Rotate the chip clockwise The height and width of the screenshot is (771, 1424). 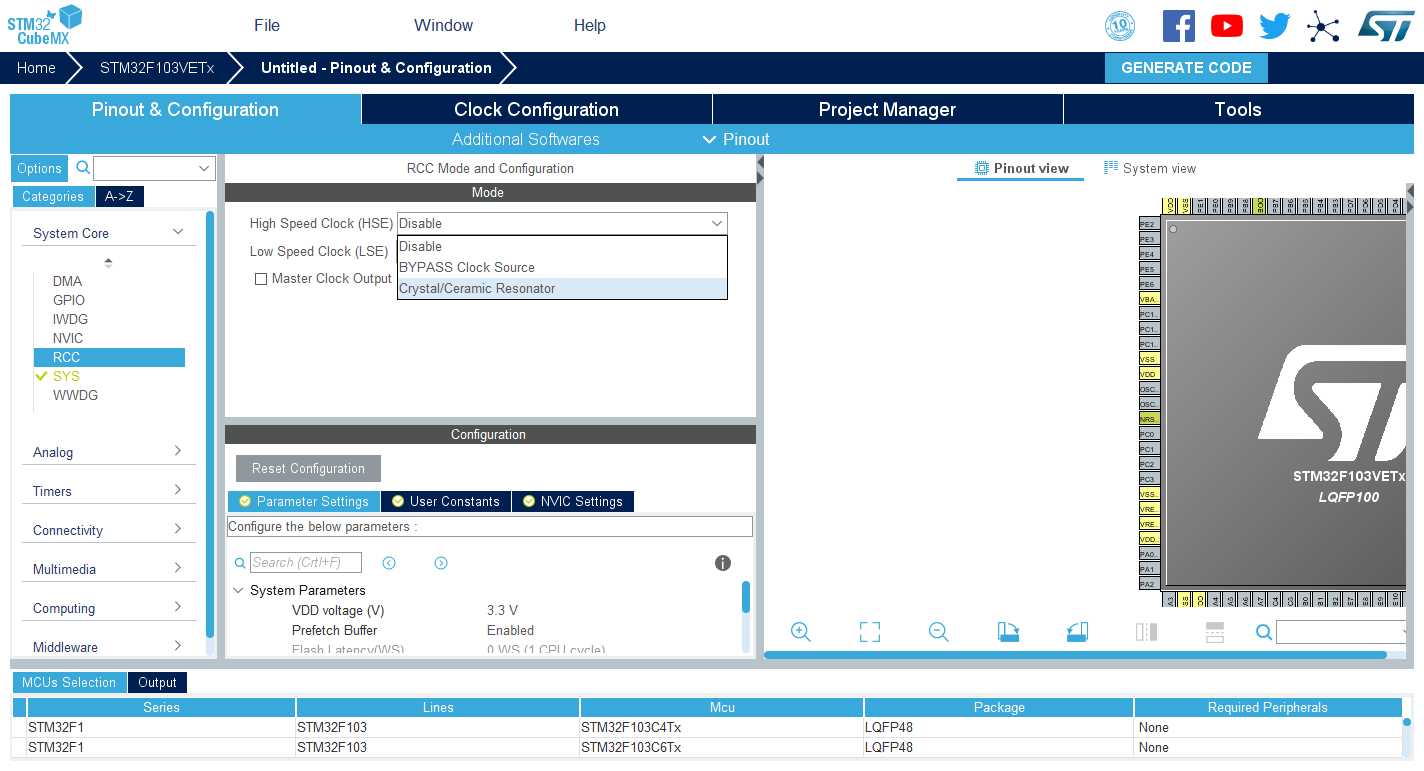pyautogui.click(x=1008, y=631)
